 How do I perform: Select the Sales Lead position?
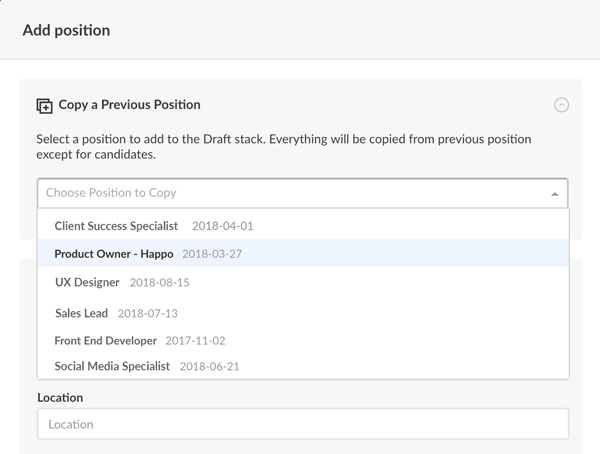pyautogui.click(x=303, y=313)
